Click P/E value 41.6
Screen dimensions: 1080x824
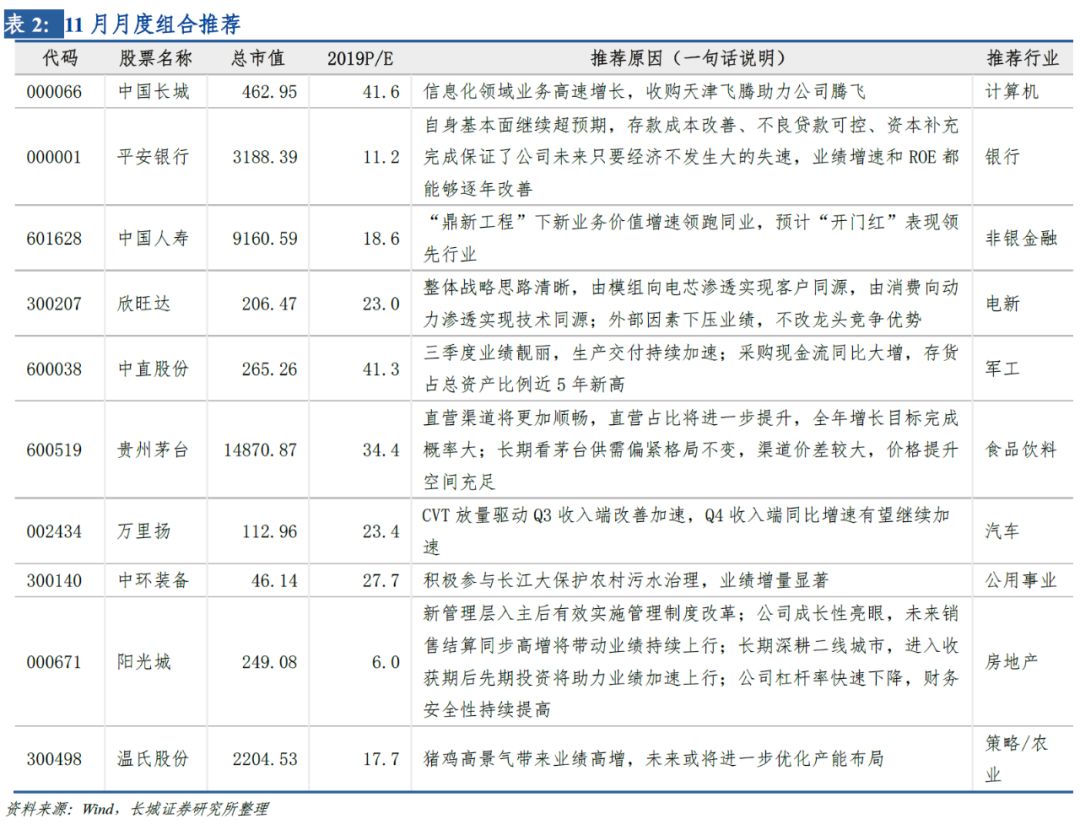pos(381,92)
